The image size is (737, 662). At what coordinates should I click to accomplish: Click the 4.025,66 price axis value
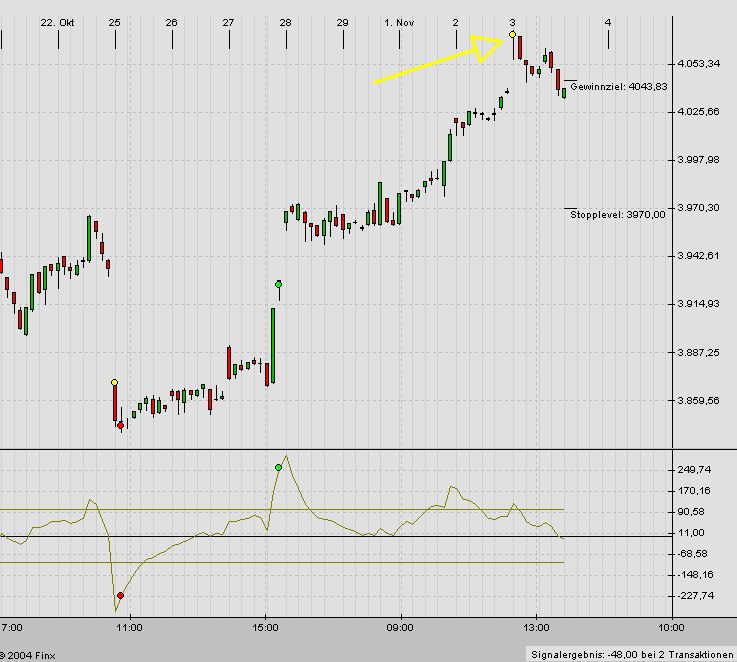tap(698, 112)
